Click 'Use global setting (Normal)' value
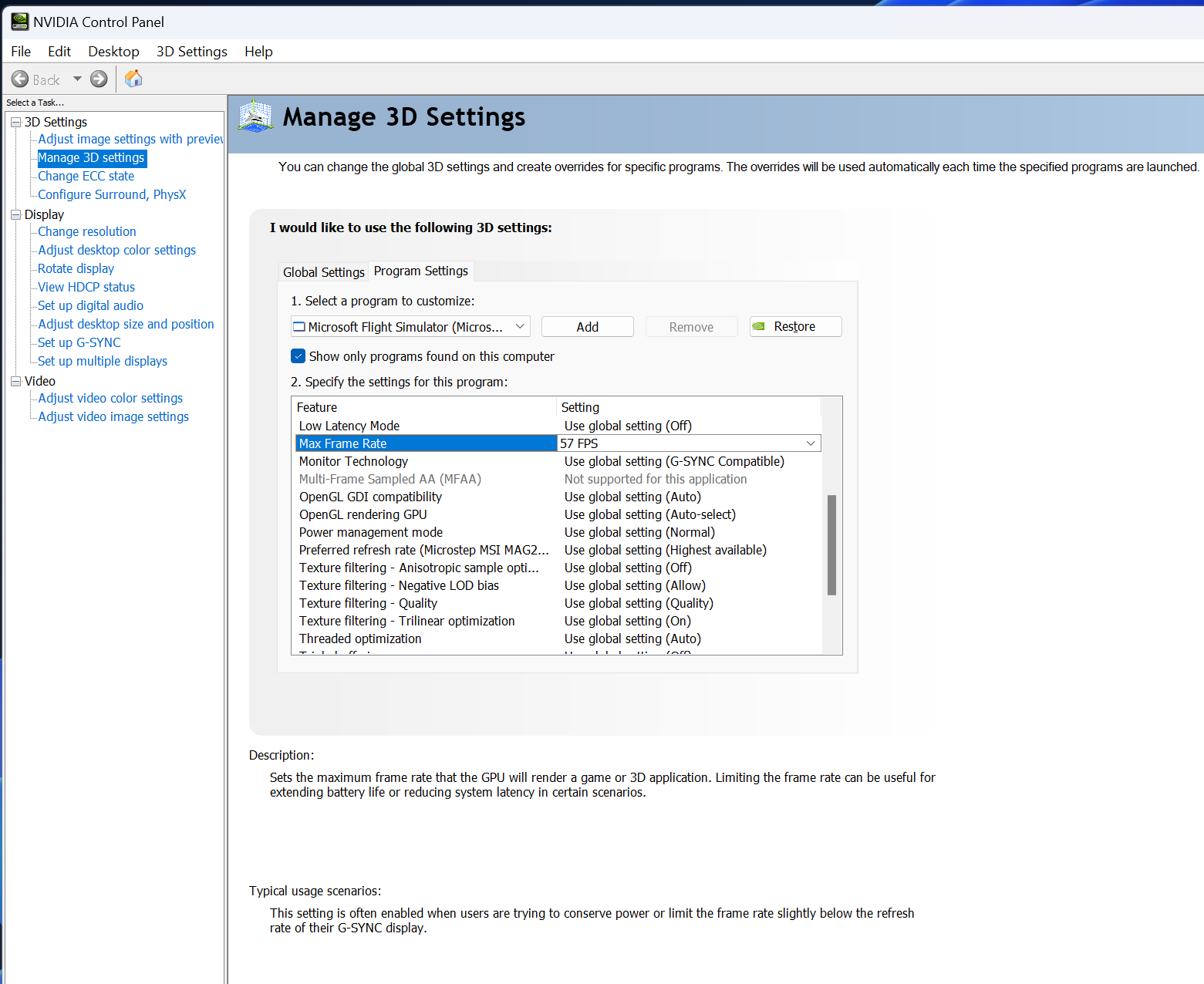 pos(639,532)
